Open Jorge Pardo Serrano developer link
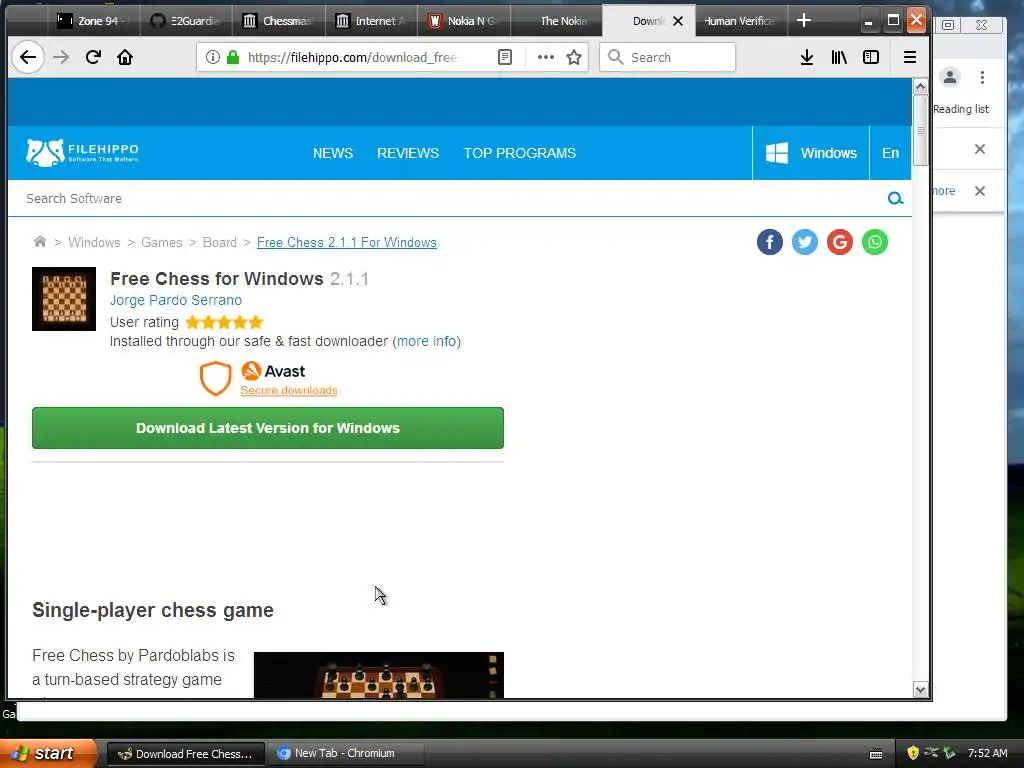 click(176, 300)
